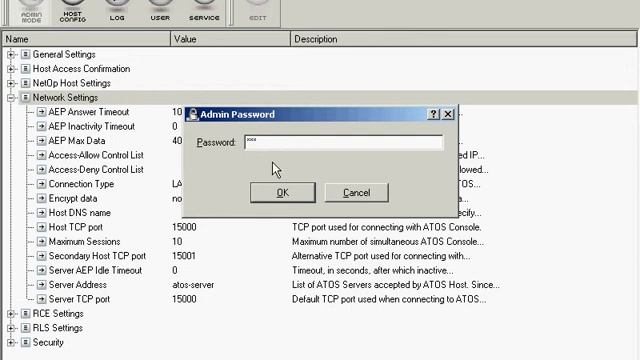Screen dimensions: 640x360
Task: Close the Admin Password dialog
Action: (448, 114)
